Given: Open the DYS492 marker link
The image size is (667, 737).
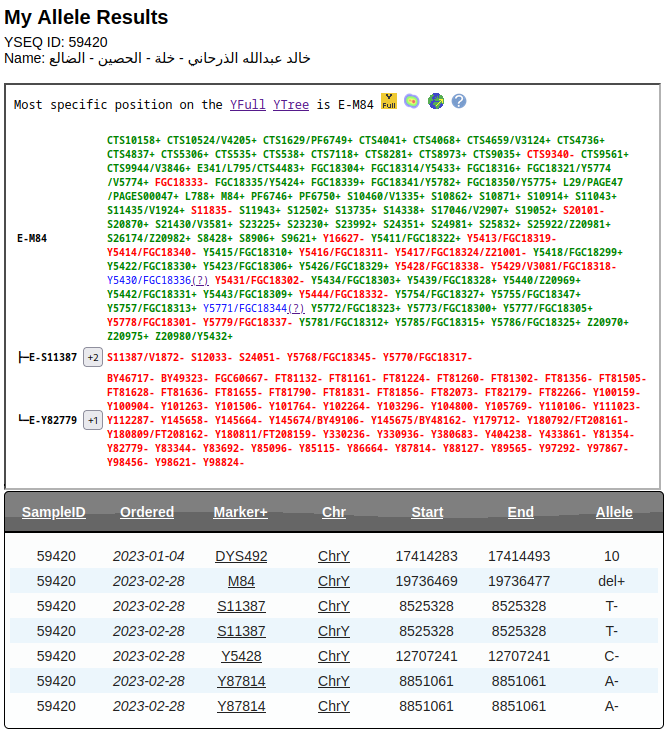Looking at the screenshot, I should tap(241, 556).
